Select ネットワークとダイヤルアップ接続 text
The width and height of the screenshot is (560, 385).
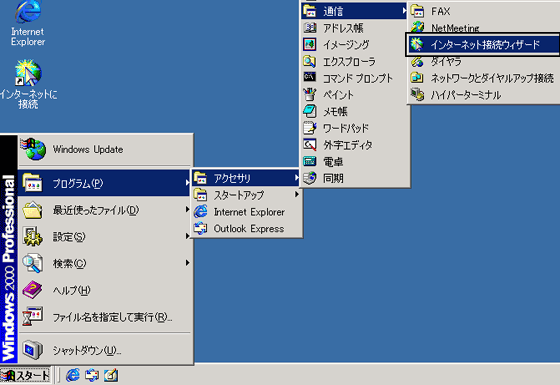click(492, 78)
